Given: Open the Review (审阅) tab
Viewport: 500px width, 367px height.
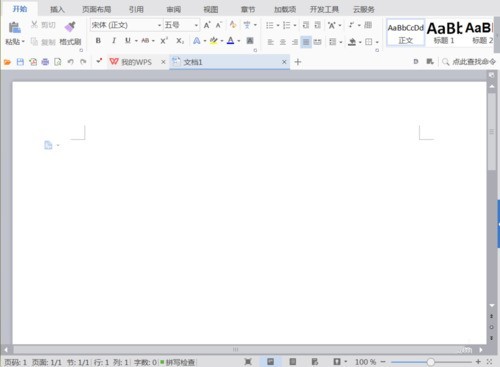Looking at the screenshot, I should click(174, 9).
